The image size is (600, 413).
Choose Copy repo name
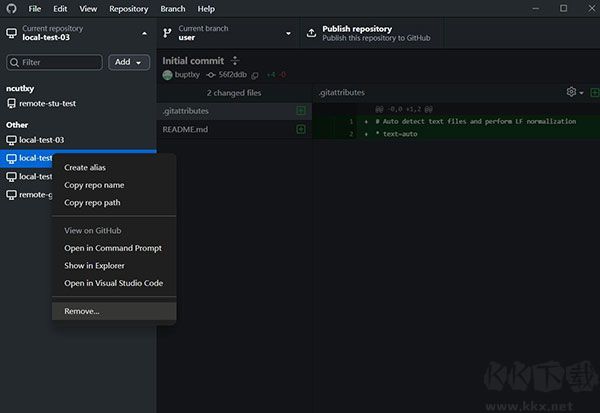coord(114,185)
